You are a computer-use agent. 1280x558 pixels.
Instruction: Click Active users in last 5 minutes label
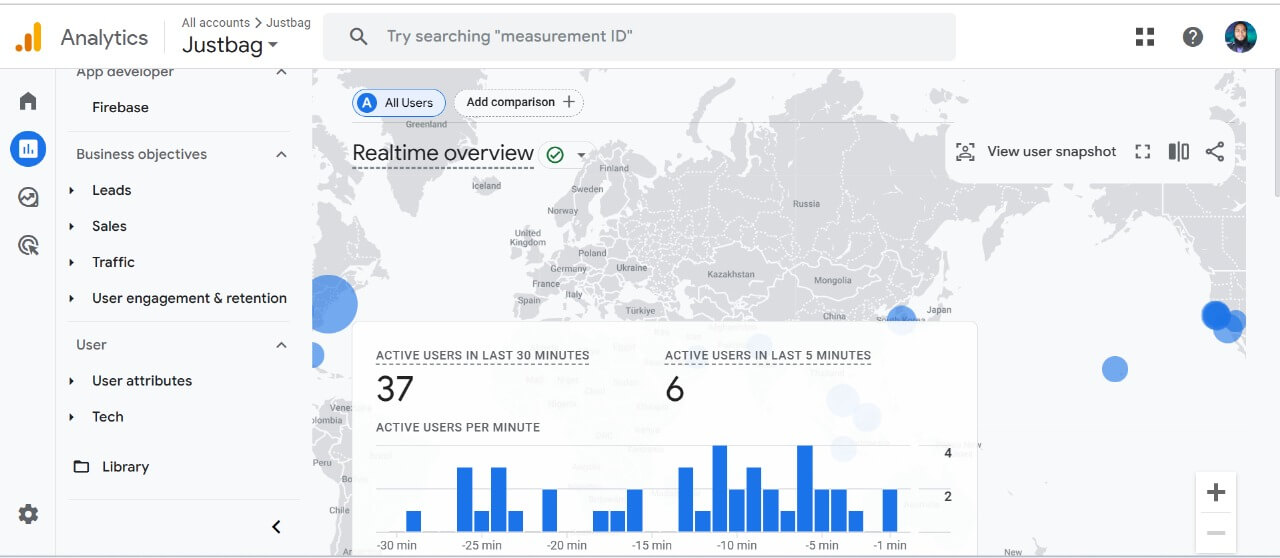[x=768, y=356]
